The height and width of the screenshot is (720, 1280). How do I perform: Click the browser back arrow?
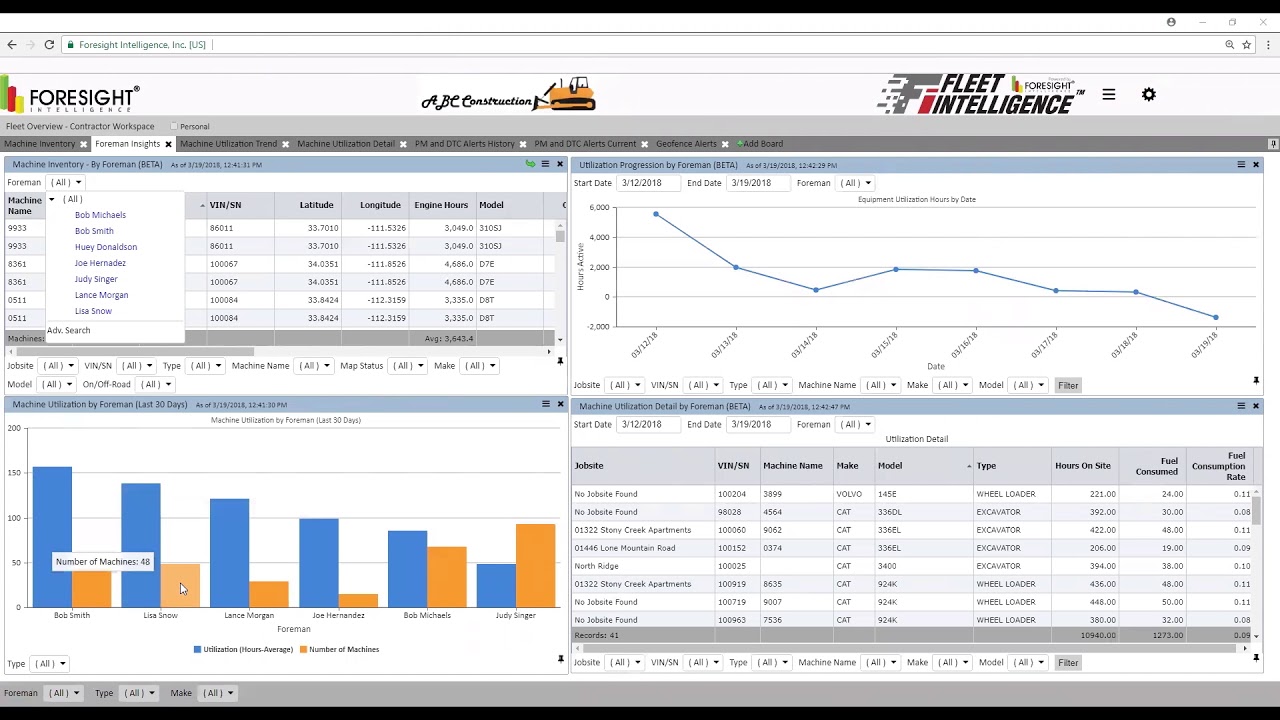tap(12, 44)
